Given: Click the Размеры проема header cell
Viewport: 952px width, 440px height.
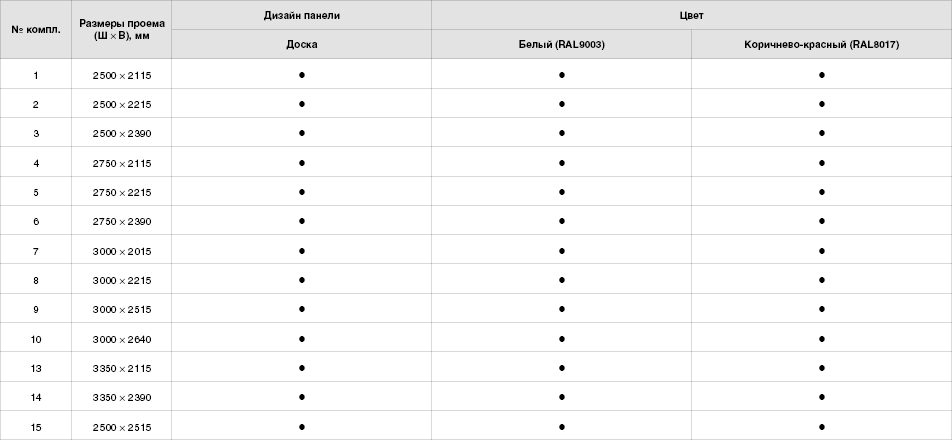Looking at the screenshot, I should tap(121, 29).
